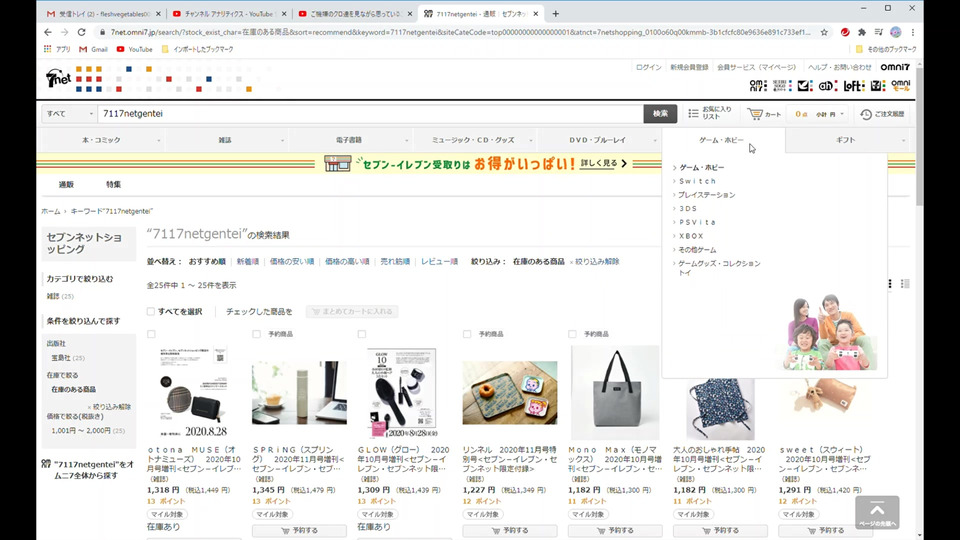The height and width of the screenshot is (540, 960).
Task: Jump to page top button
Action: coord(877,512)
